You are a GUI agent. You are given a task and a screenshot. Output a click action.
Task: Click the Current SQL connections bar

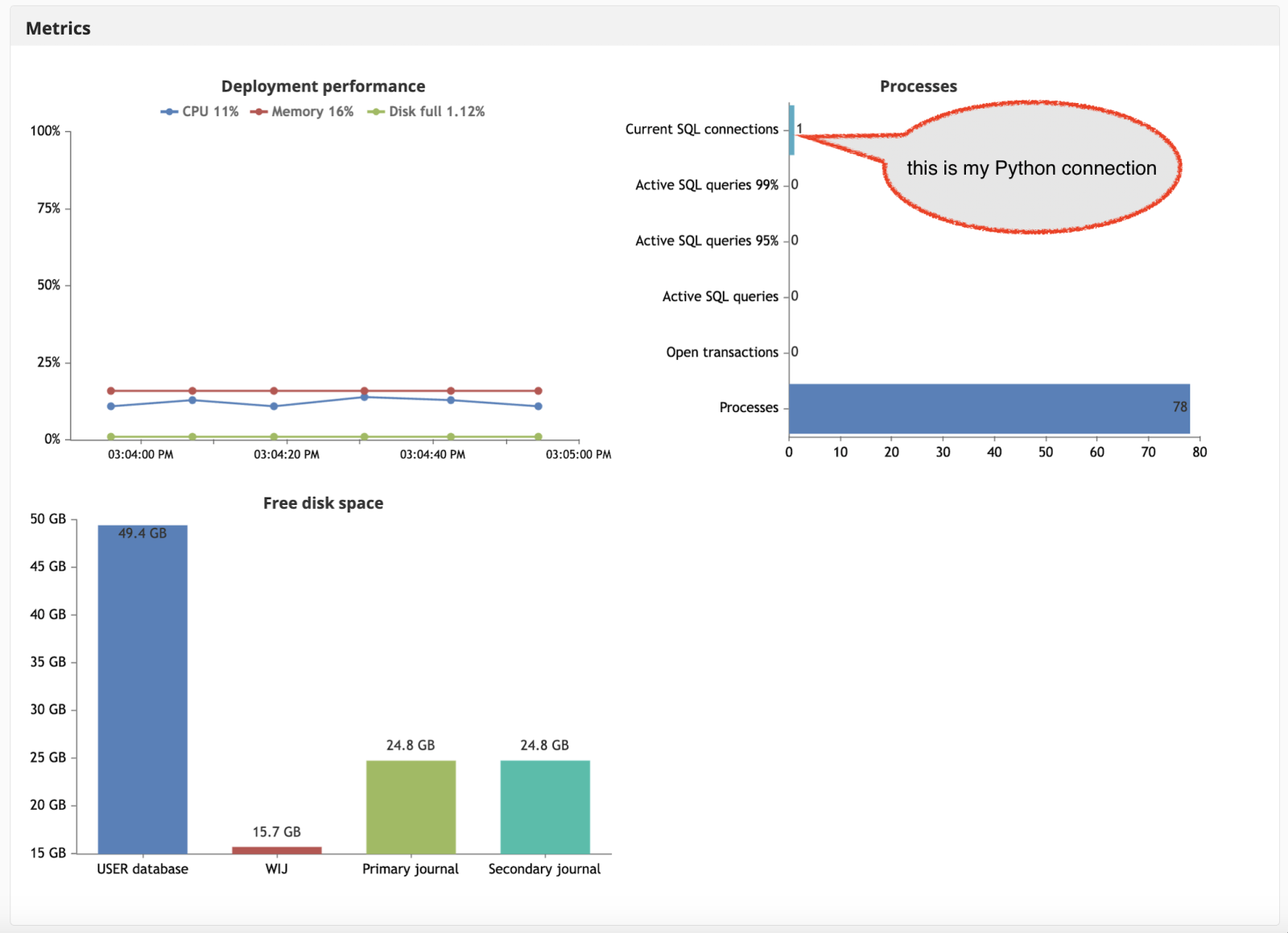click(x=792, y=130)
